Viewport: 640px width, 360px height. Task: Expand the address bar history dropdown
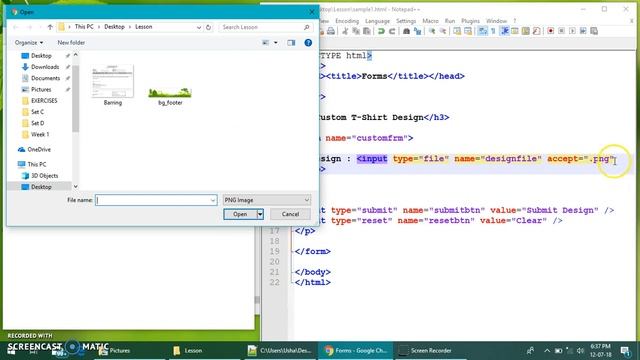(199, 27)
